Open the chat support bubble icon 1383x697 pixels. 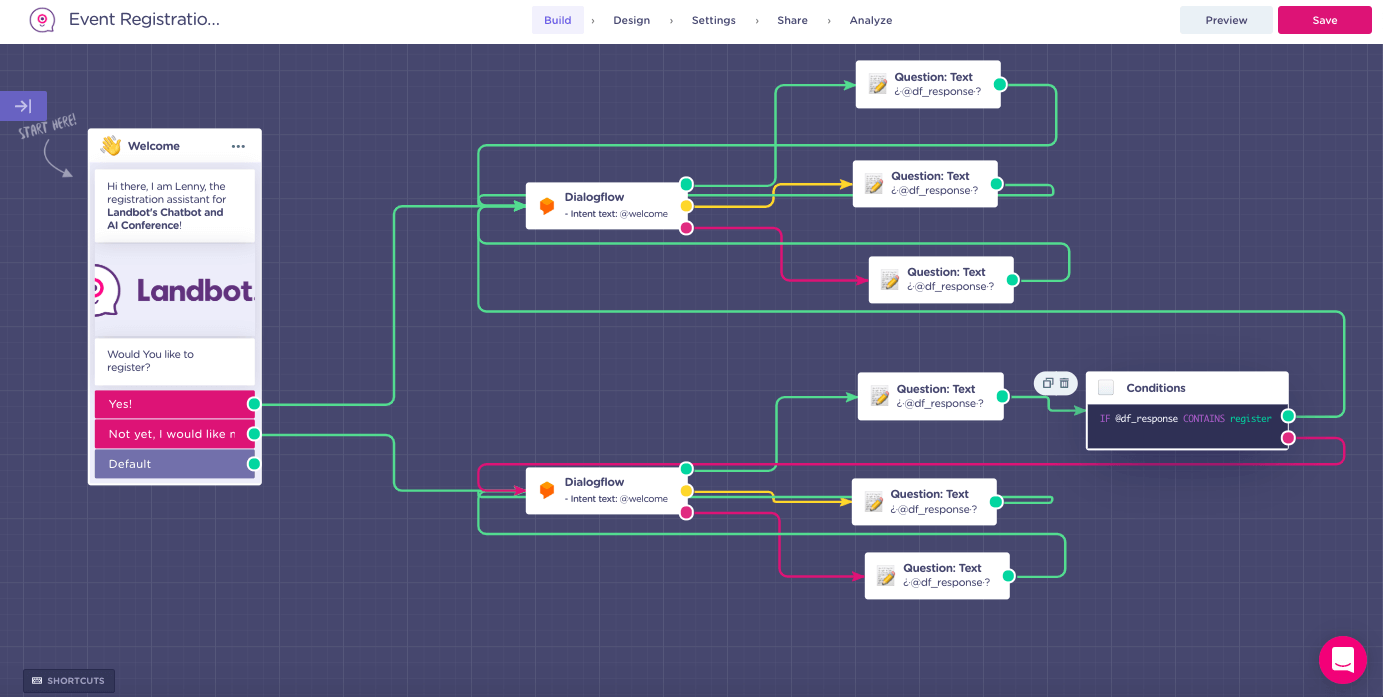tap(1343, 660)
